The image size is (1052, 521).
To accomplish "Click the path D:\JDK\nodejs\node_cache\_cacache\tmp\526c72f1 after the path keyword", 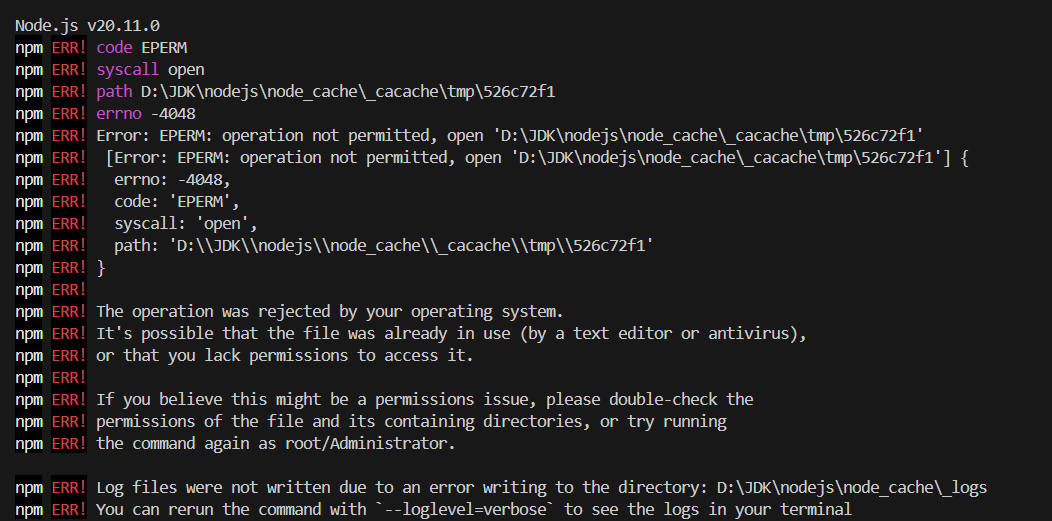I will 348,92.
